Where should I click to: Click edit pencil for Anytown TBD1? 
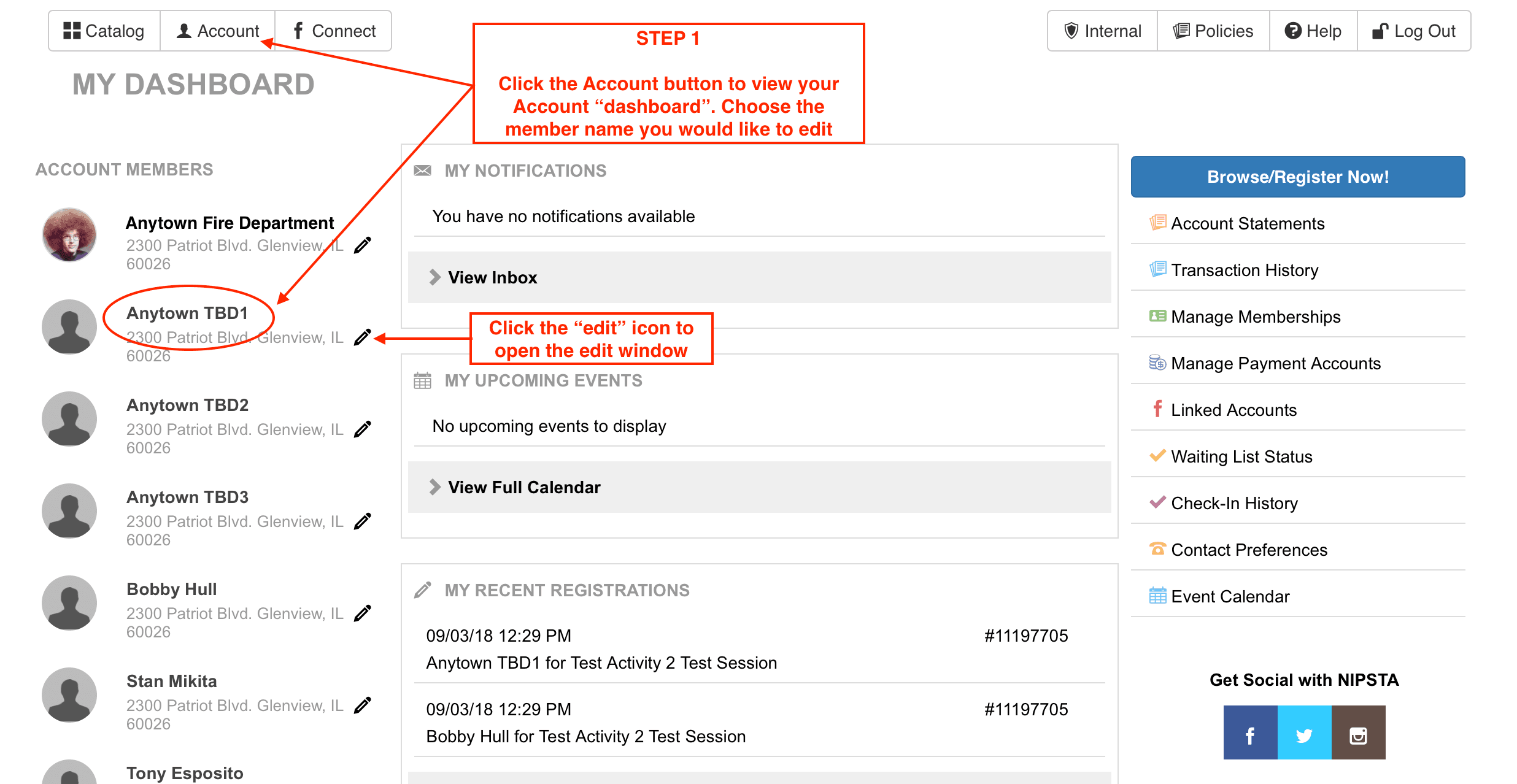pyautogui.click(x=363, y=337)
